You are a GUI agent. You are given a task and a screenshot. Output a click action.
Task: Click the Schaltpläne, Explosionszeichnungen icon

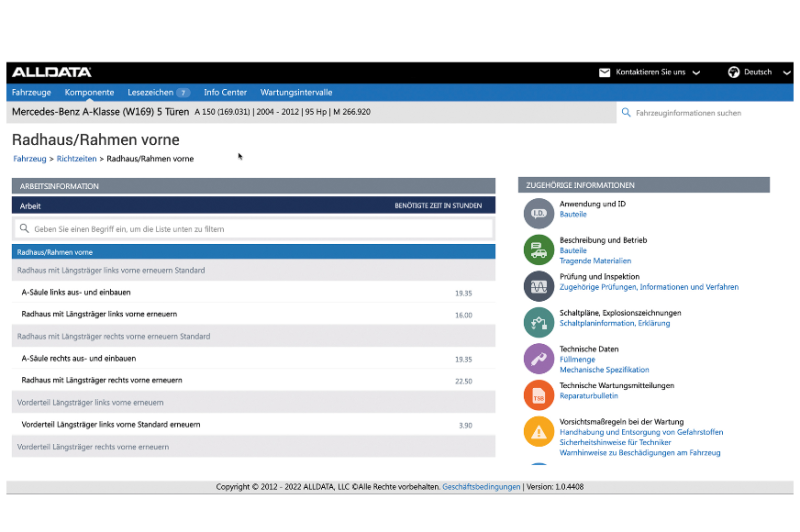pyautogui.click(x=539, y=322)
